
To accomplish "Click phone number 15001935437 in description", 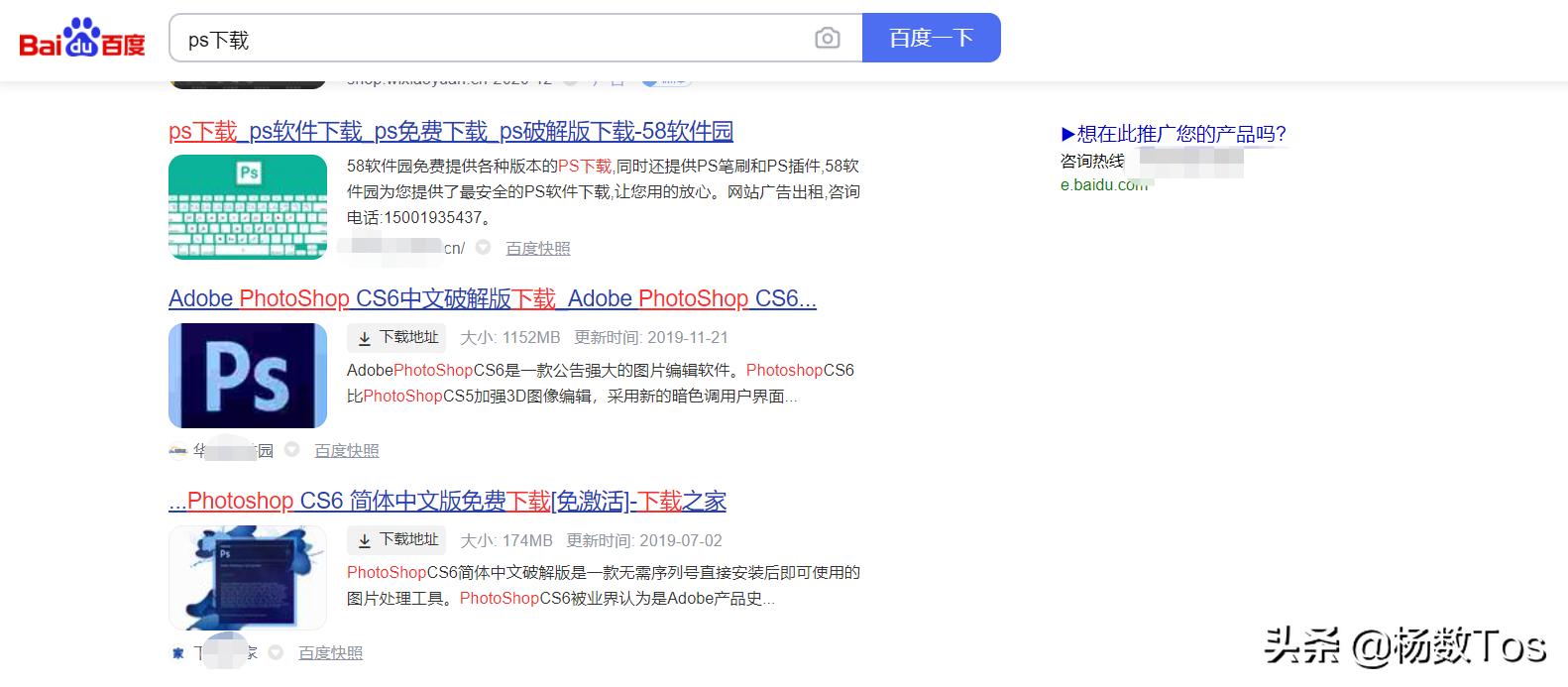I will (434, 217).
